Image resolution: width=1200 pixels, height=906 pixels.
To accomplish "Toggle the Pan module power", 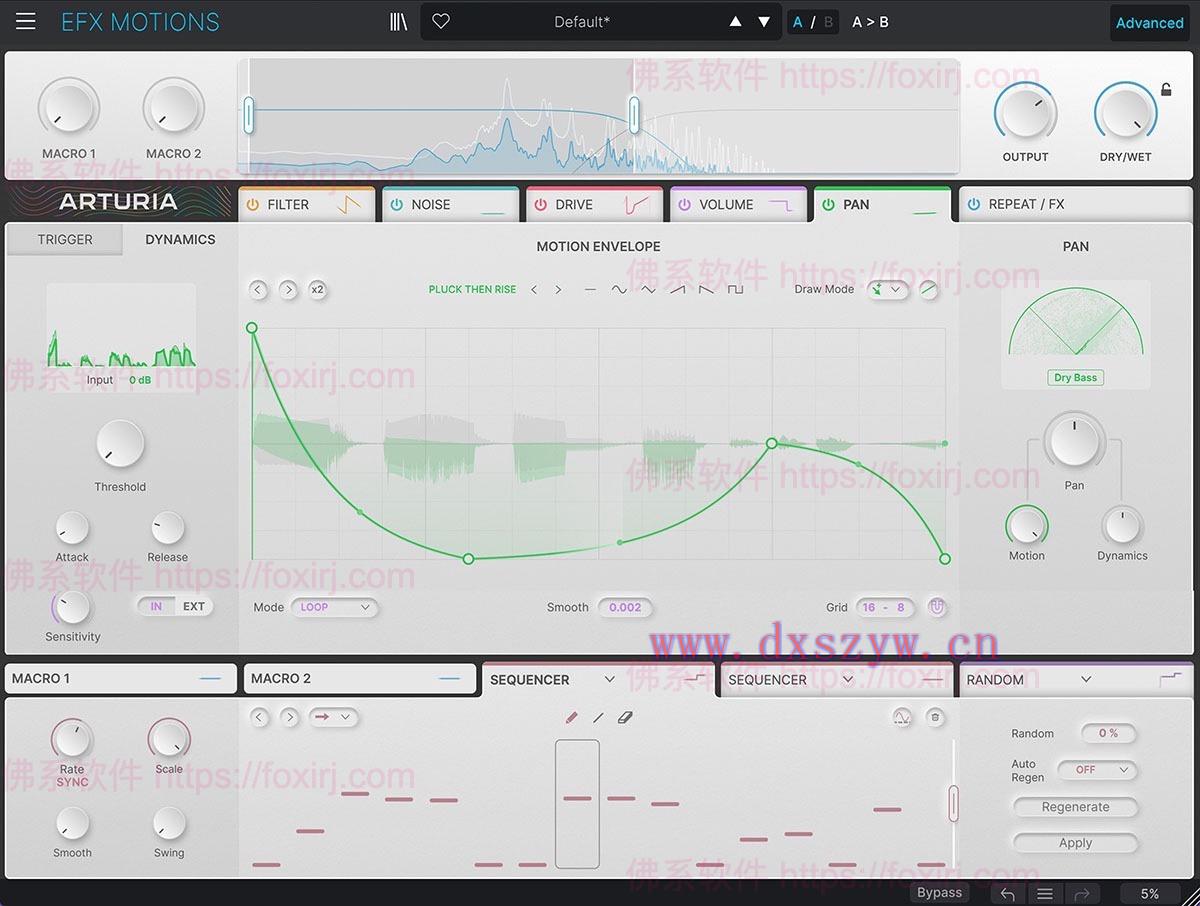I will 828,205.
